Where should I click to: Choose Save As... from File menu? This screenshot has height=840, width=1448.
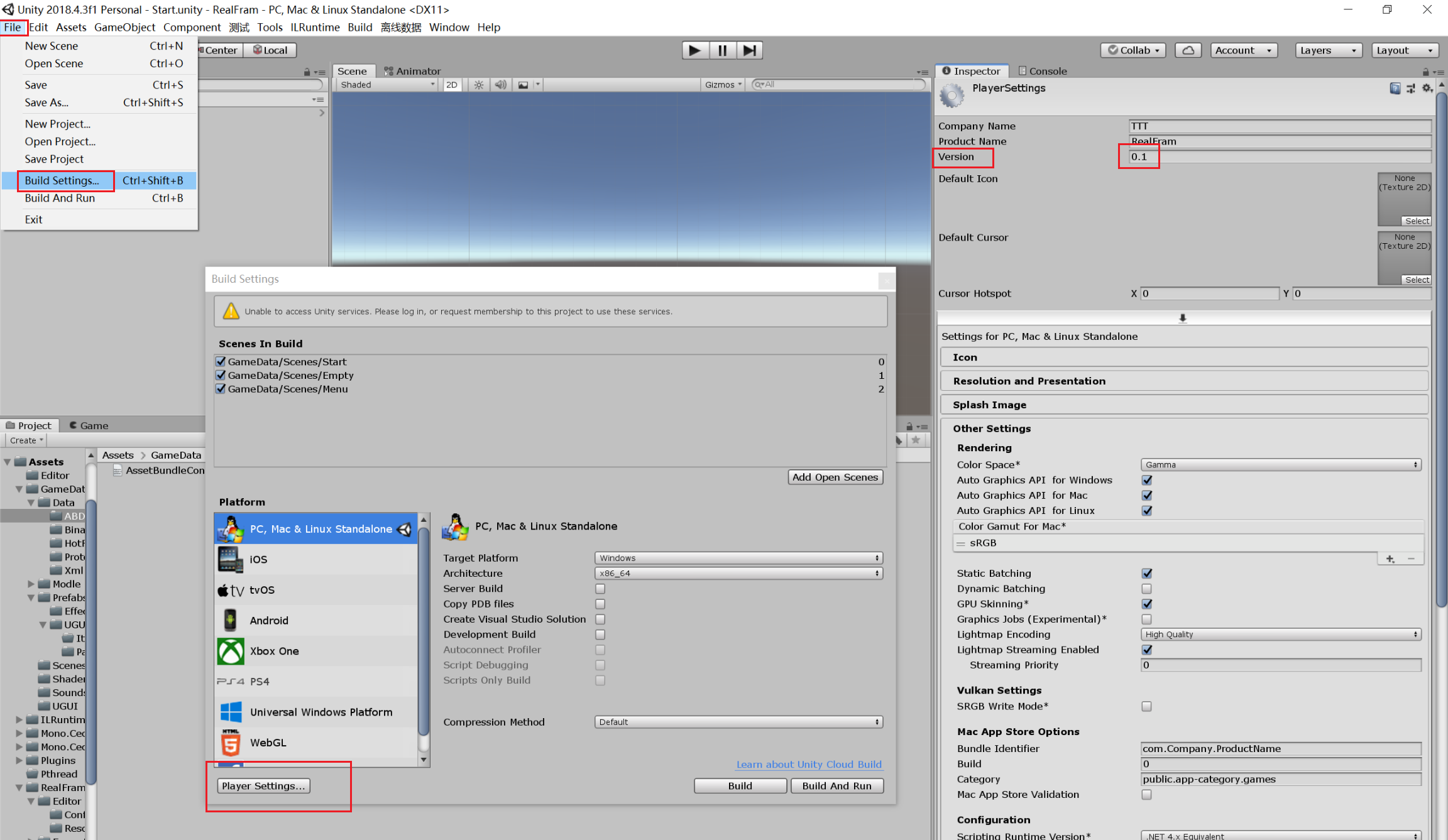[x=99, y=102]
